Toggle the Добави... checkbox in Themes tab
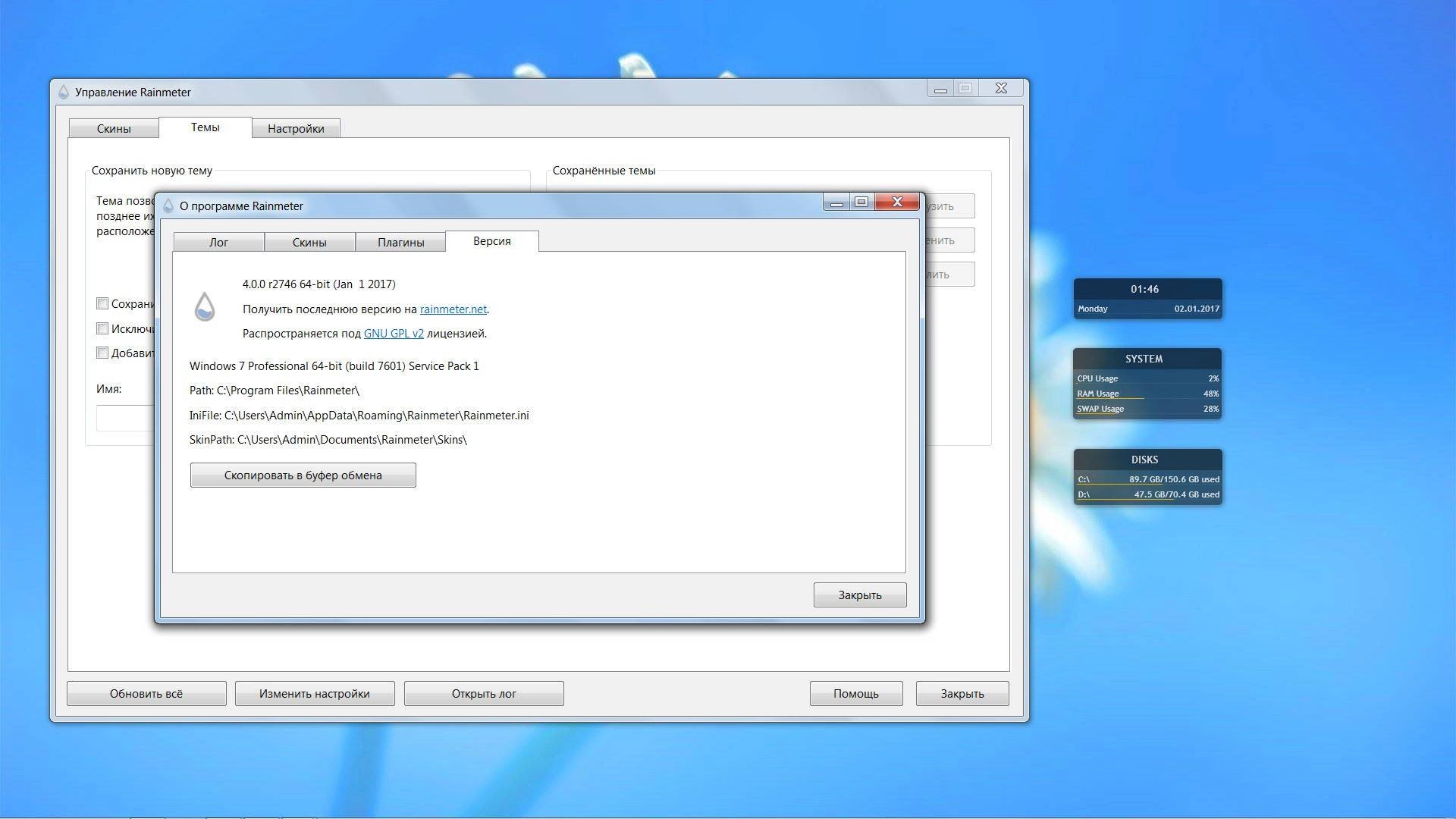This screenshot has height=819, width=1456. (x=102, y=353)
